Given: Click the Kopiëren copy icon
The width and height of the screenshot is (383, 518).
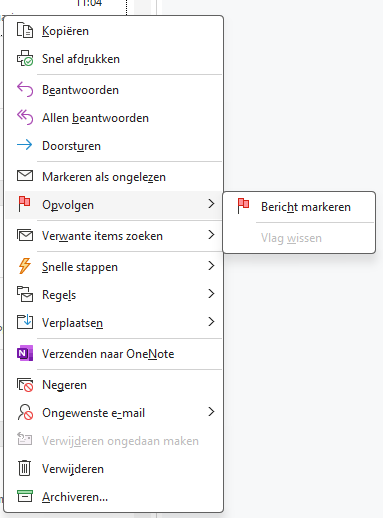Looking at the screenshot, I should click(x=25, y=30).
